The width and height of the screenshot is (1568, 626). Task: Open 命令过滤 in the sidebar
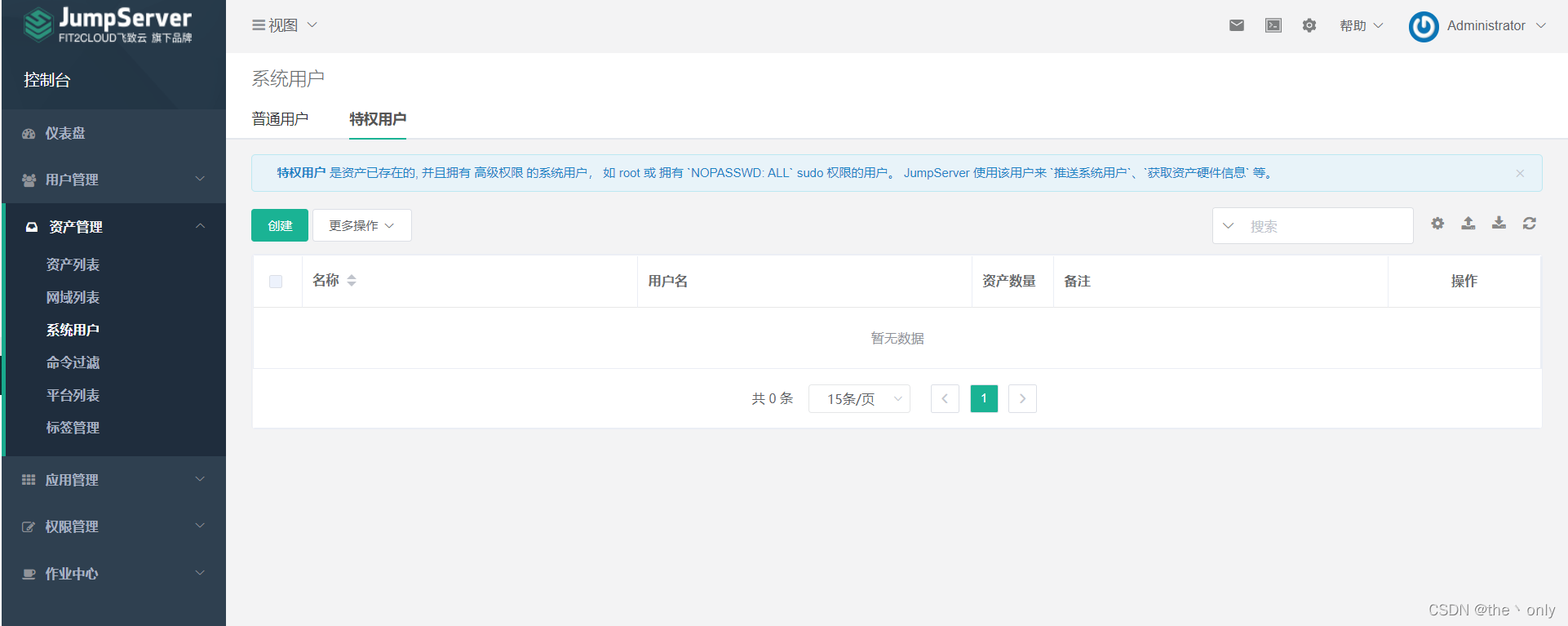pos(73,362)
